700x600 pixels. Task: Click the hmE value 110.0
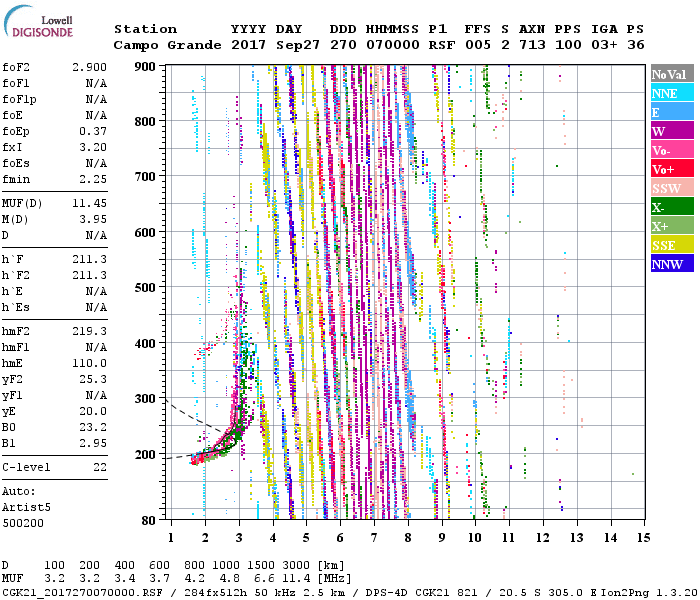[89, 363]
